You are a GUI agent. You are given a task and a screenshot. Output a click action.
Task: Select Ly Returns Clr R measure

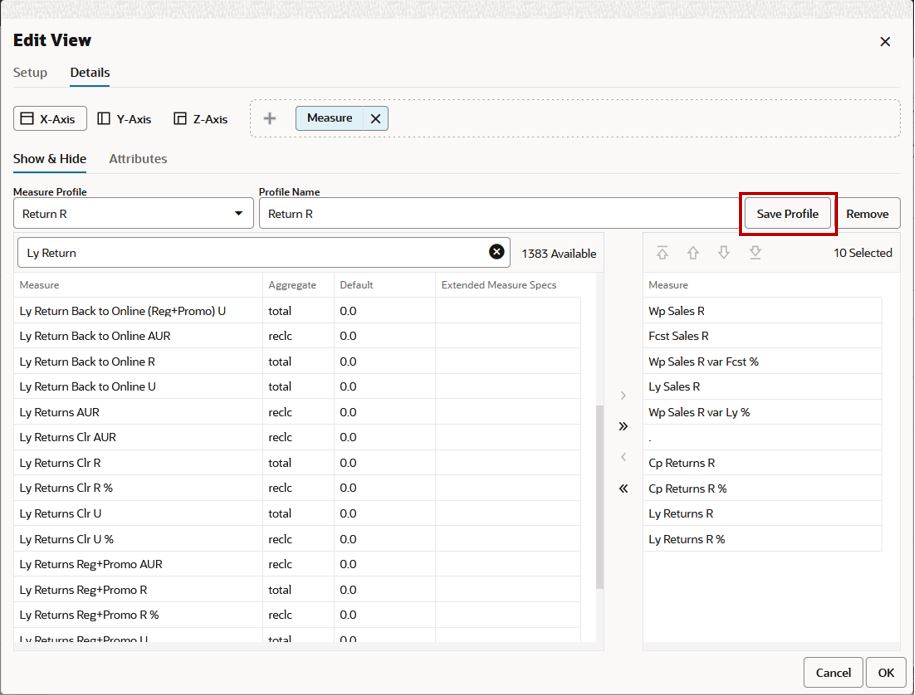pos(297,463)
